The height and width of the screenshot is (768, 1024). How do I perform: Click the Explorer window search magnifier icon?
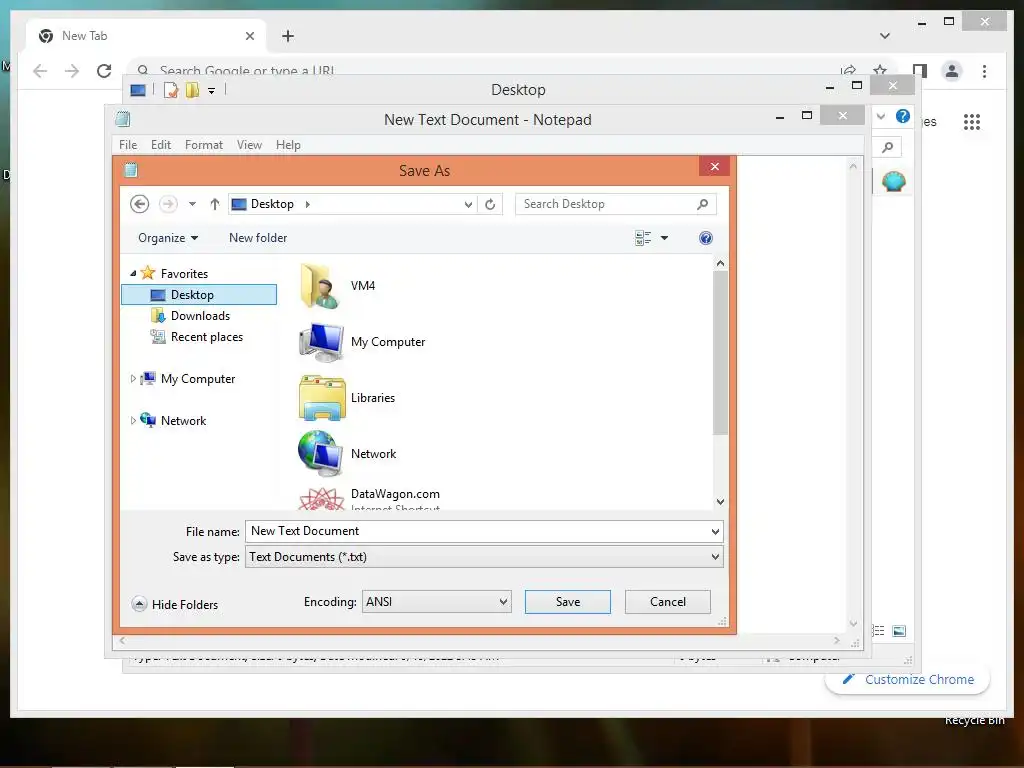887,147
